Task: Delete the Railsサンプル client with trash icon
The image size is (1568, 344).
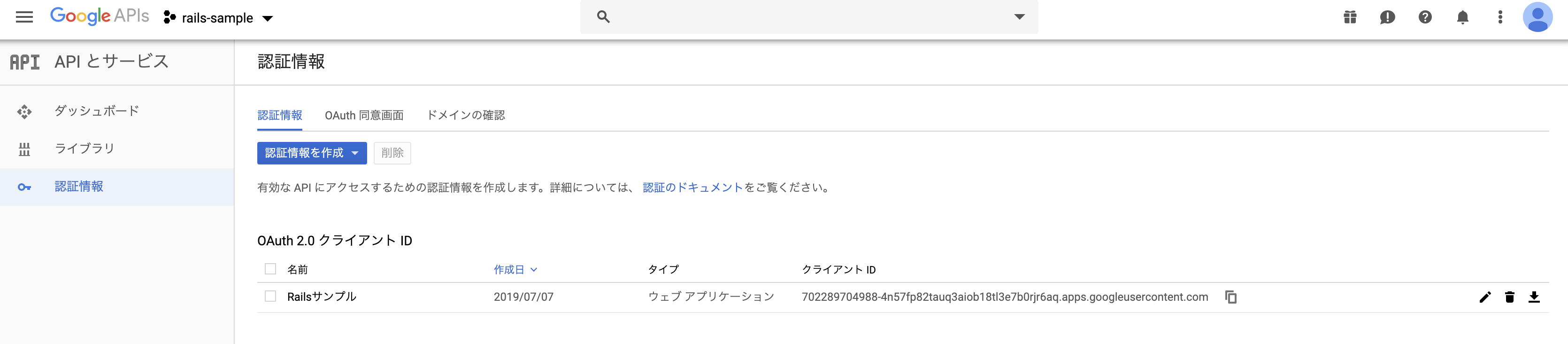Action: (x=1510, y=297)
